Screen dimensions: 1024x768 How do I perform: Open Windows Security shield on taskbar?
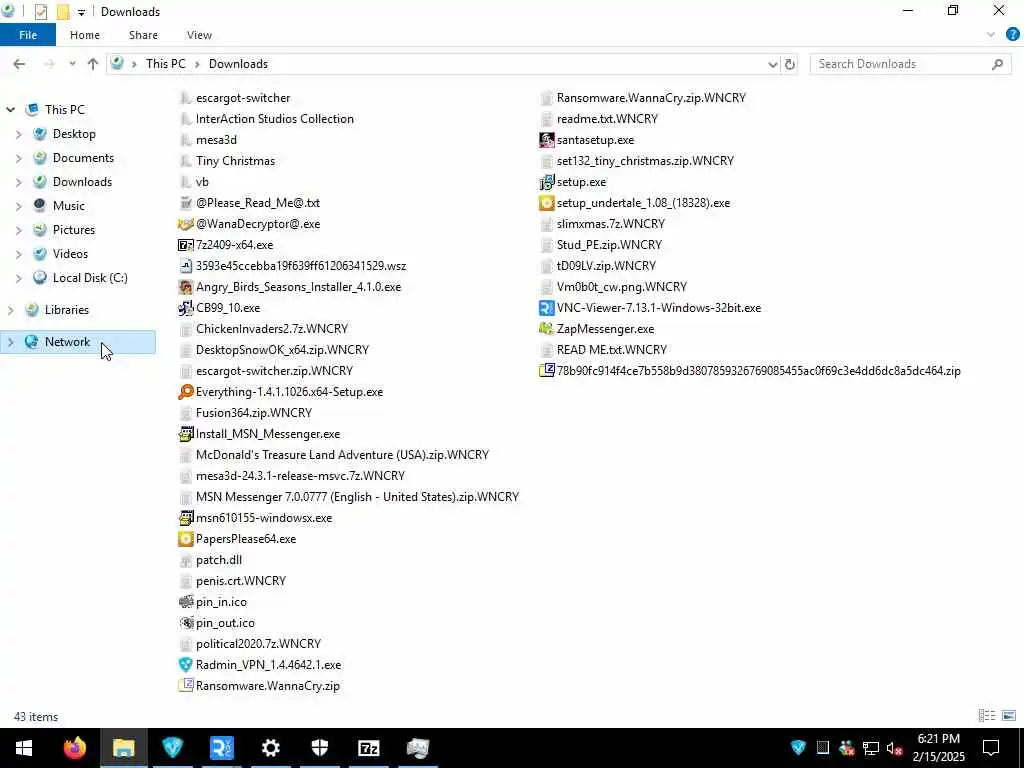[x=319, y=748]
